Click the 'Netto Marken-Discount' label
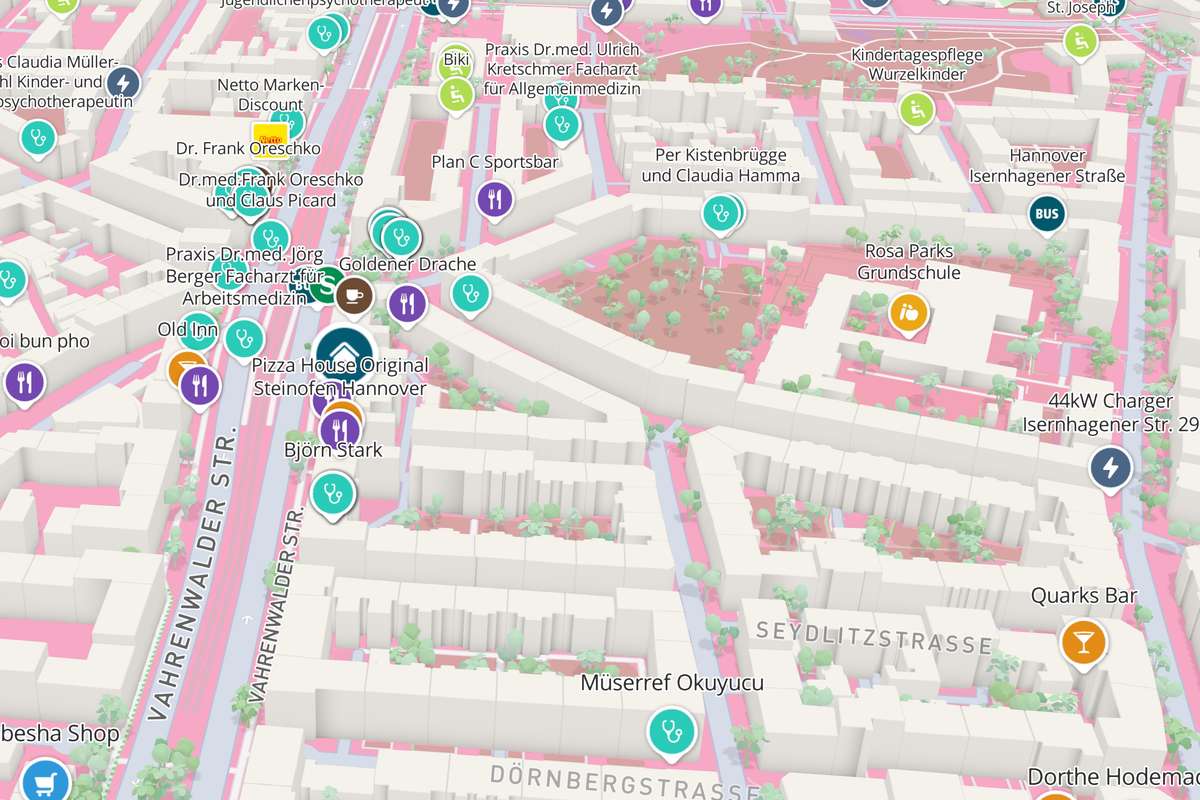 pos(271,95)
